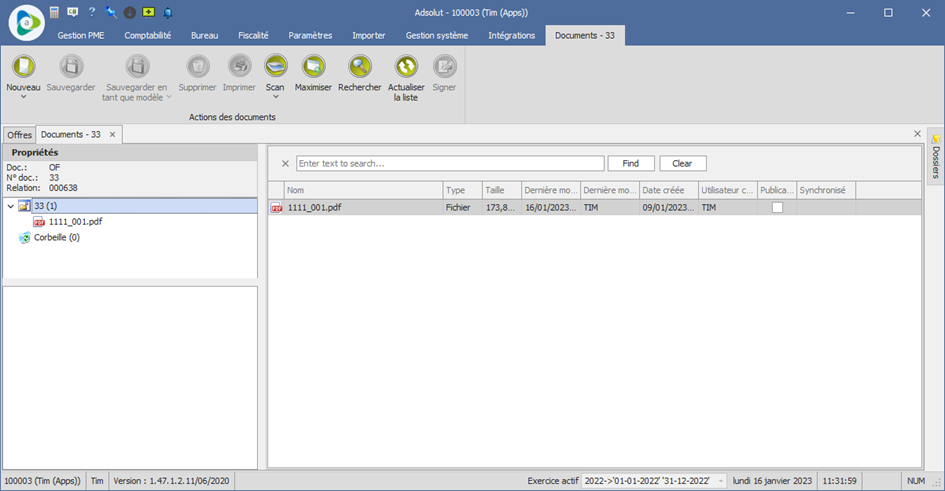945x491 pixels.
Task: Open the Adsolut application logo menu
Action: click(26, 23)
